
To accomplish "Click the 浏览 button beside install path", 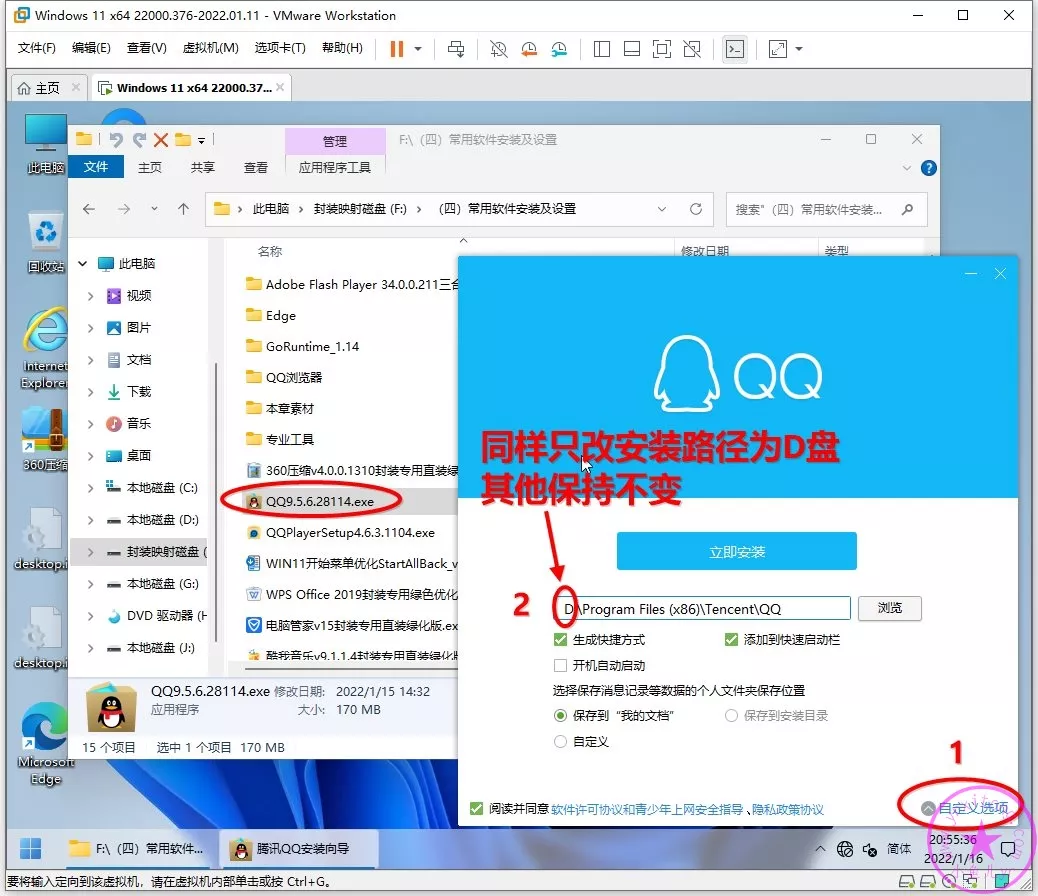I will coord(889,608).
